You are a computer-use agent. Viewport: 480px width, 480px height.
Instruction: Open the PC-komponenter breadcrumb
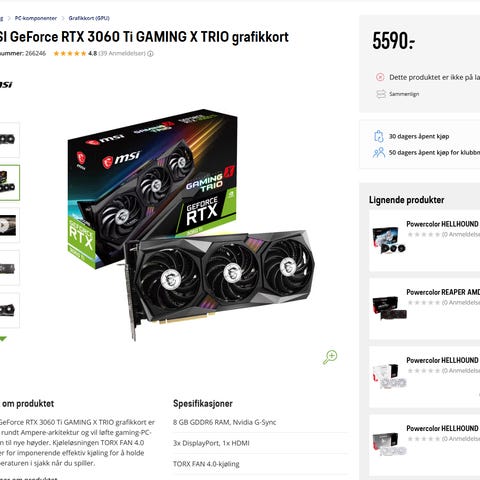pyautogui.click(x=36, y=18)
